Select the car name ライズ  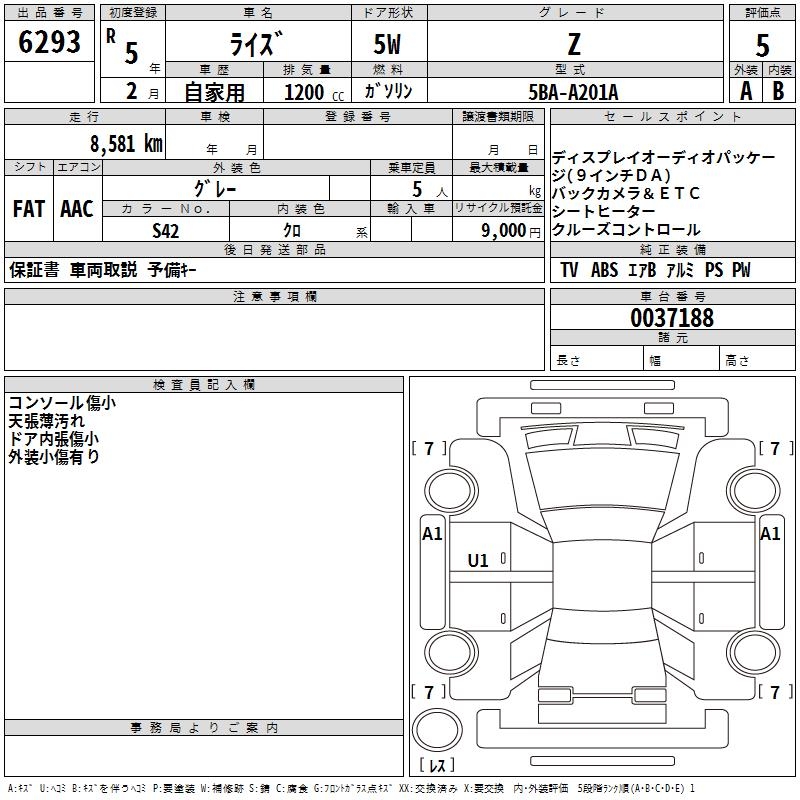tap(255, 44)
